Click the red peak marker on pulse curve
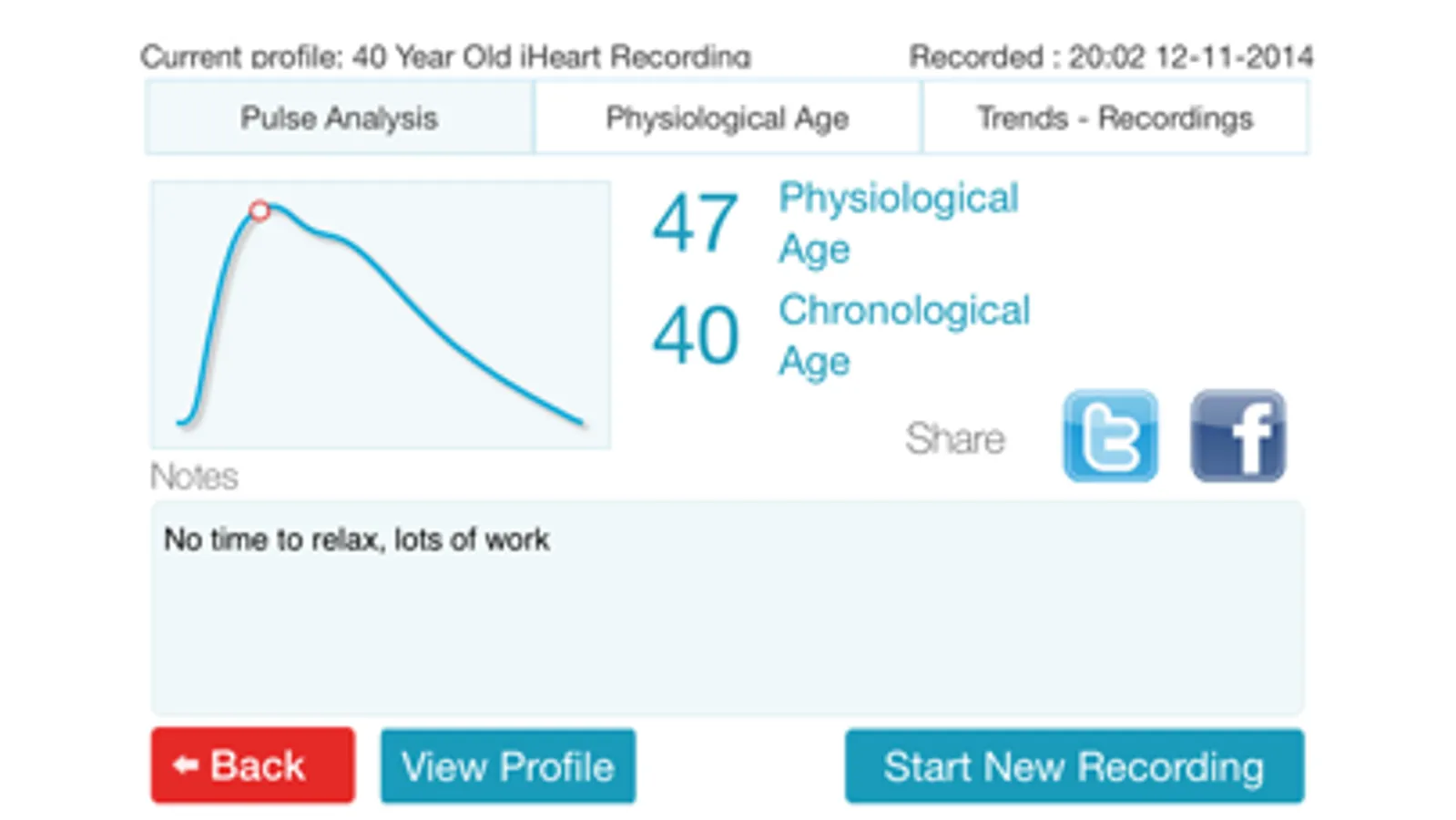Screen dimensions: 1456x820 click(x=260, y=211)
